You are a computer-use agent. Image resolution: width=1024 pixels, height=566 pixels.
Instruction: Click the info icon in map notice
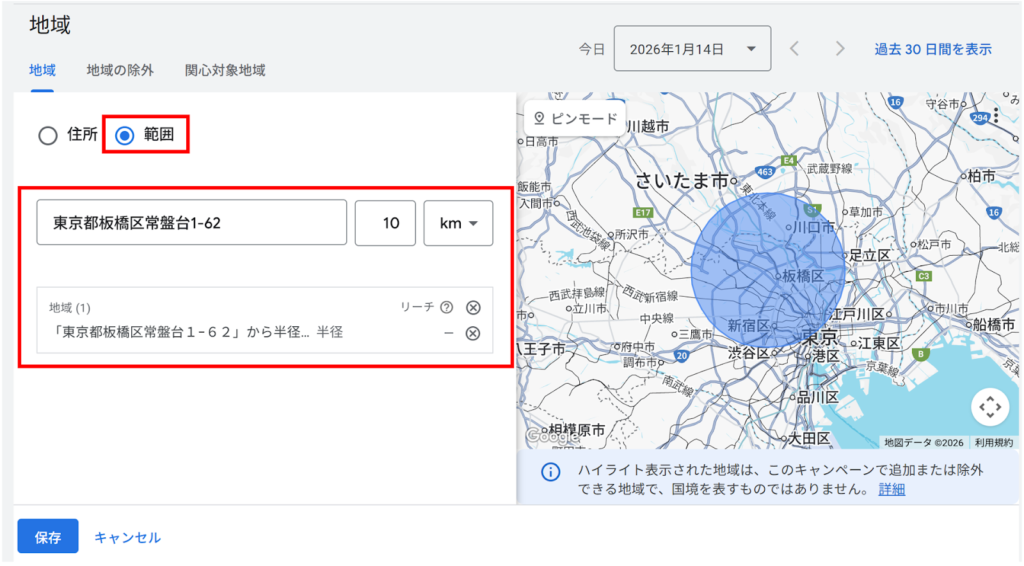[x=549, y=472]
